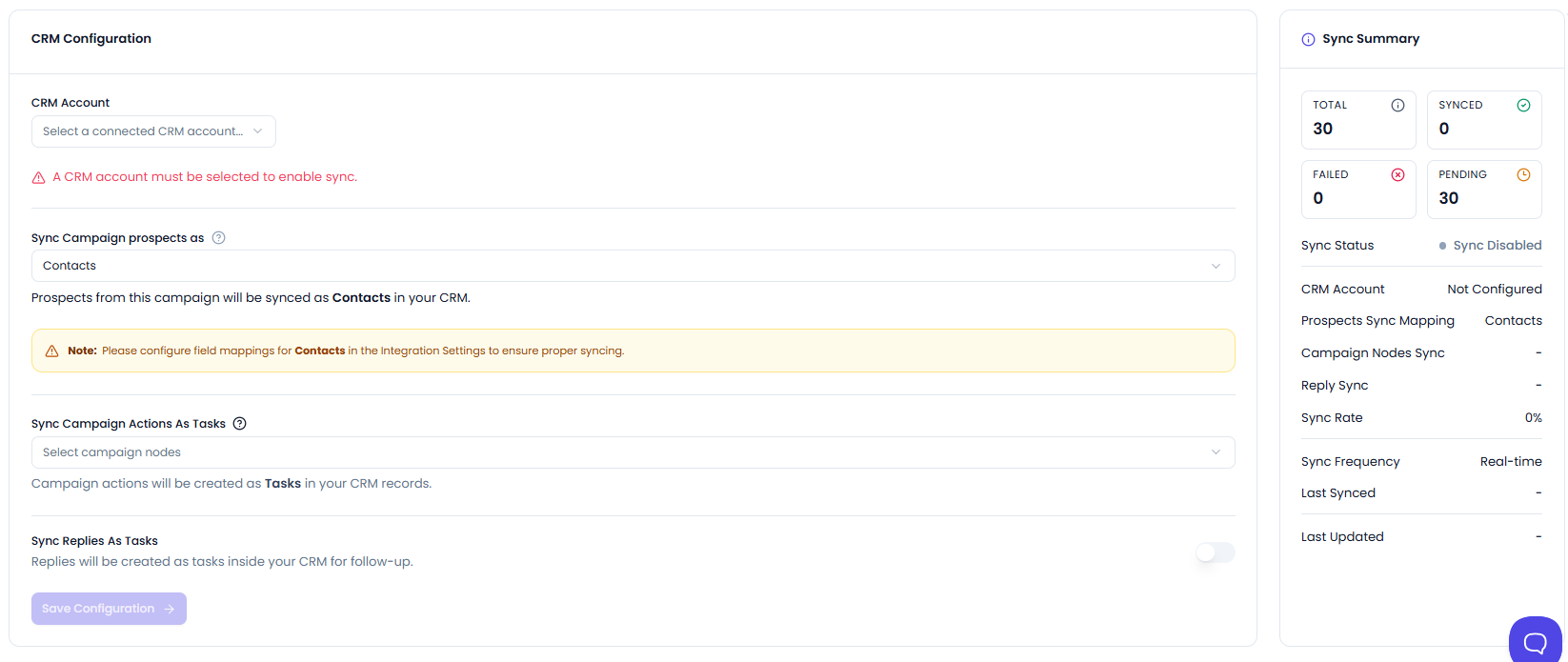Click help icon beside Sync Campaign prospects as
1568x662 pixels.
point(218,238)
